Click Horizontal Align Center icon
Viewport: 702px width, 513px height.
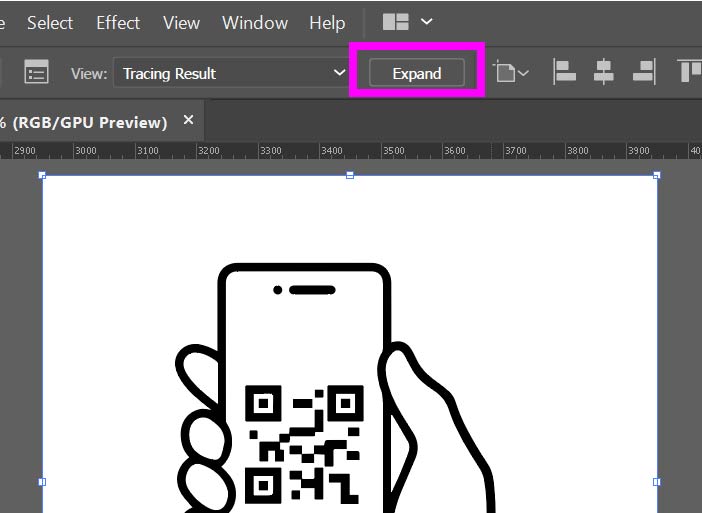pyautogui.click(x=604, y=72)
